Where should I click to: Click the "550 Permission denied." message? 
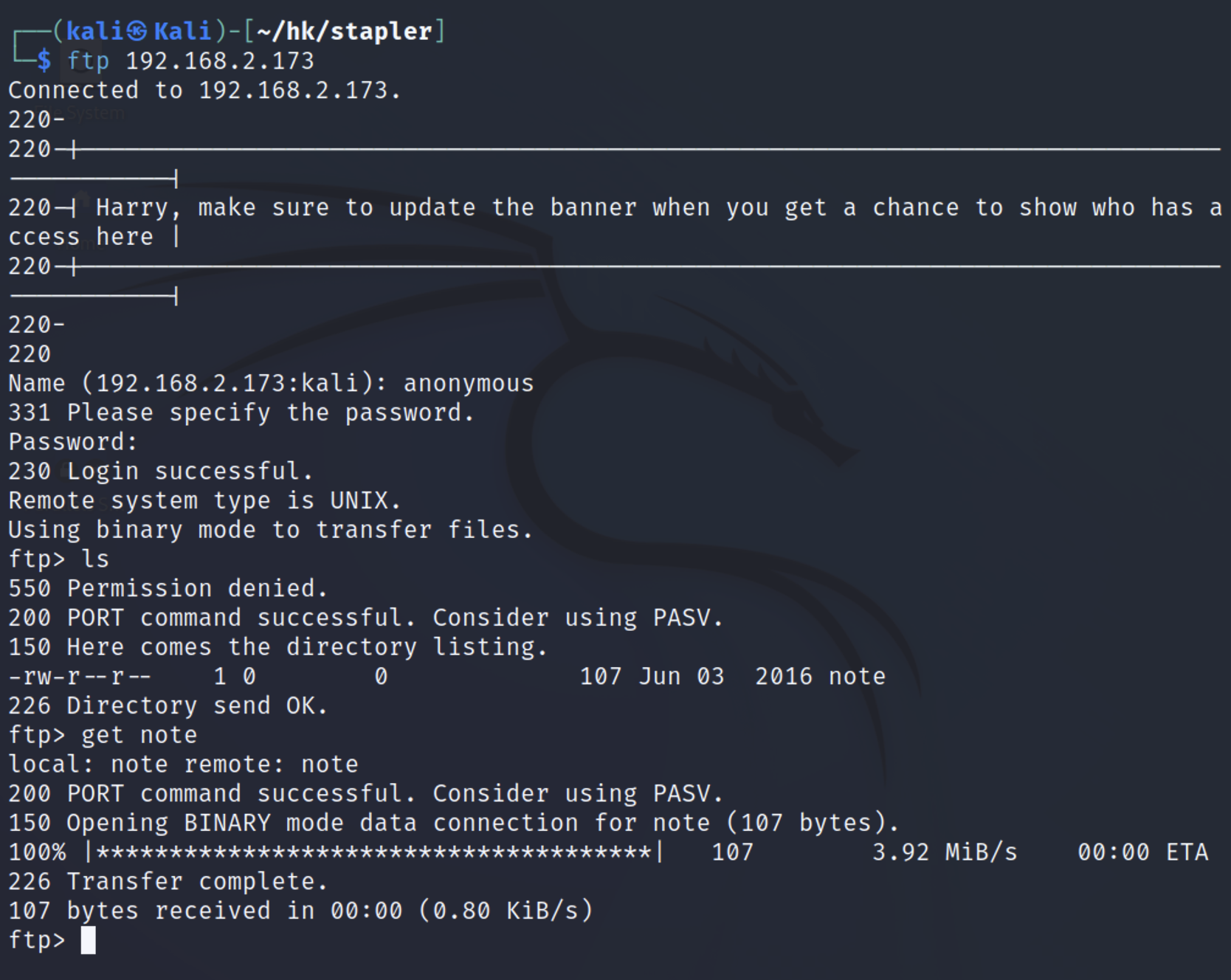pyautogui.click(x=168, y=588)
